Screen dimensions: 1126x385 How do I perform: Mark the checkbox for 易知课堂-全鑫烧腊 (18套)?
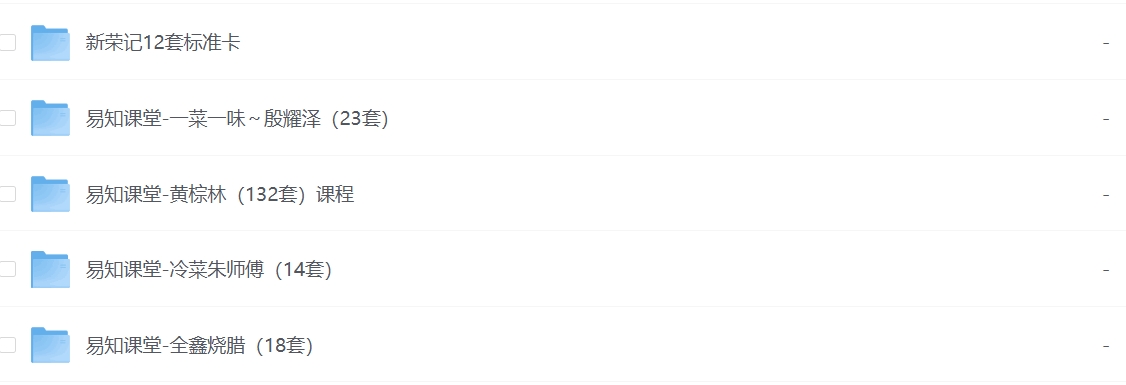[6, 345]
